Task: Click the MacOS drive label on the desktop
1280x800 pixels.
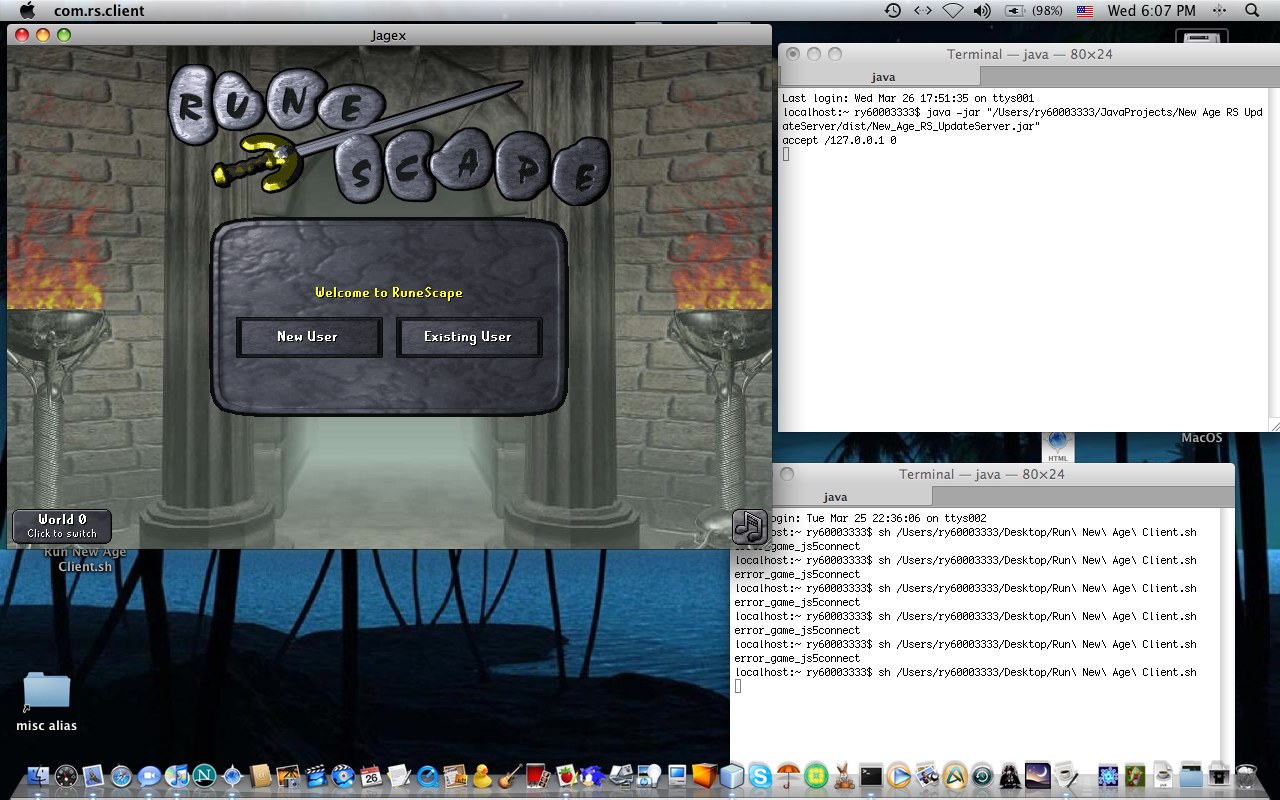Action: tap(1201, 438)
